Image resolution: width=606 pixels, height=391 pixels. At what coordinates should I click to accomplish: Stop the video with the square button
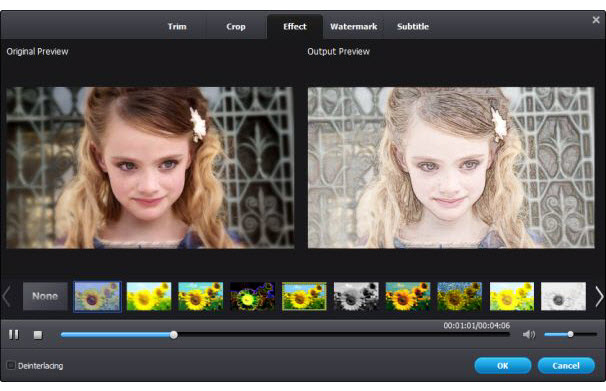click(x=38, y=335)
